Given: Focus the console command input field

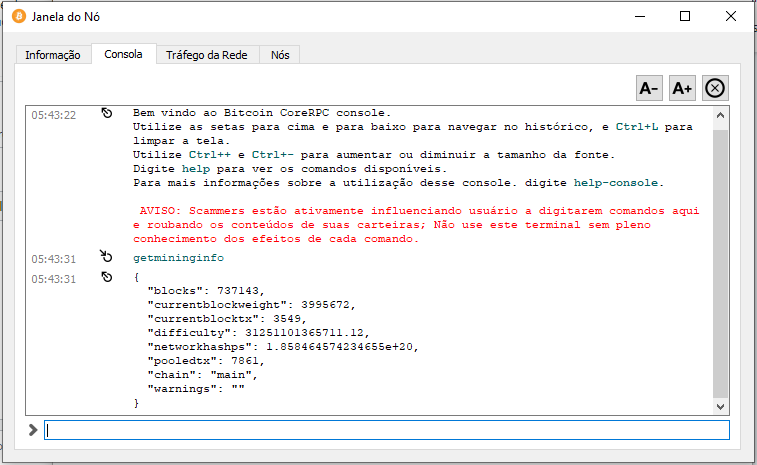Looking at the screenshot, I should 387,430.
